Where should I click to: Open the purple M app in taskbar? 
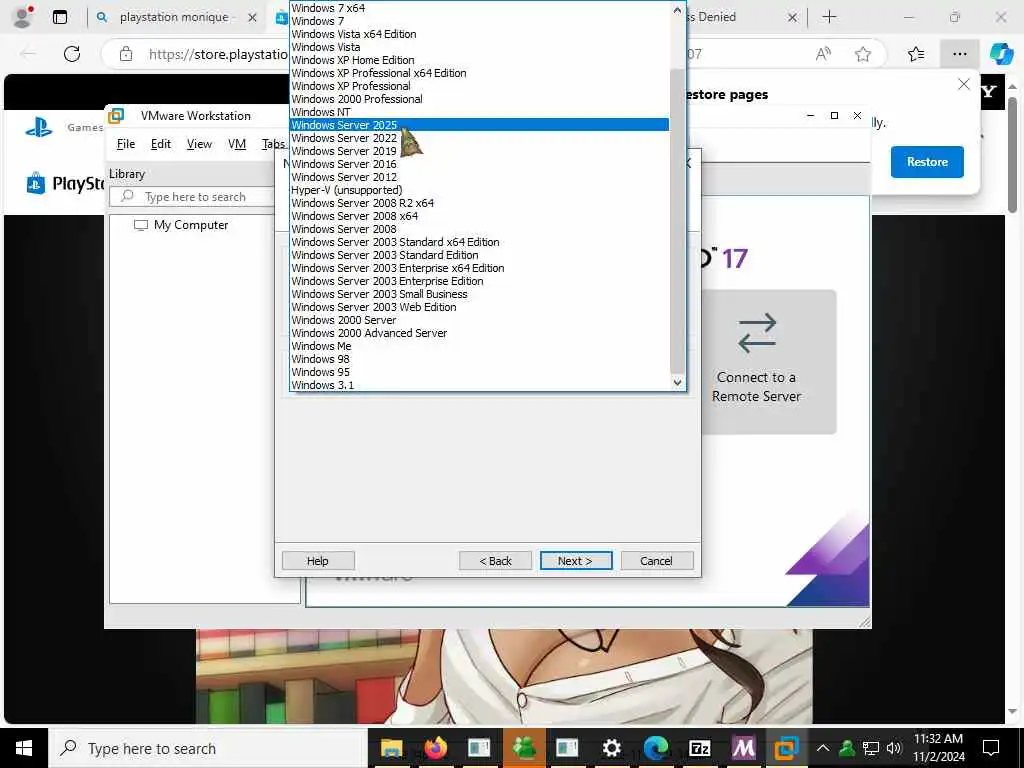[743, 748]
